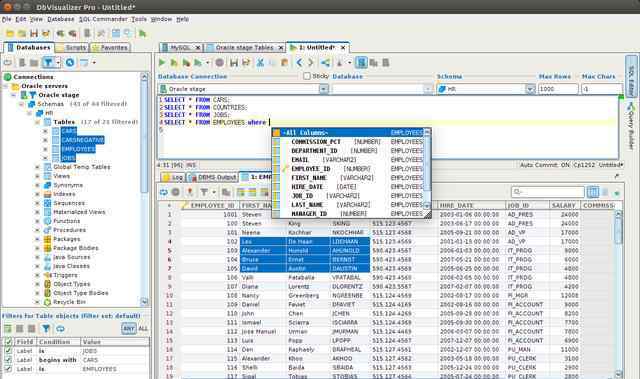
Task: Switch to the MySQL editor tab
Action: click(180, 48)
